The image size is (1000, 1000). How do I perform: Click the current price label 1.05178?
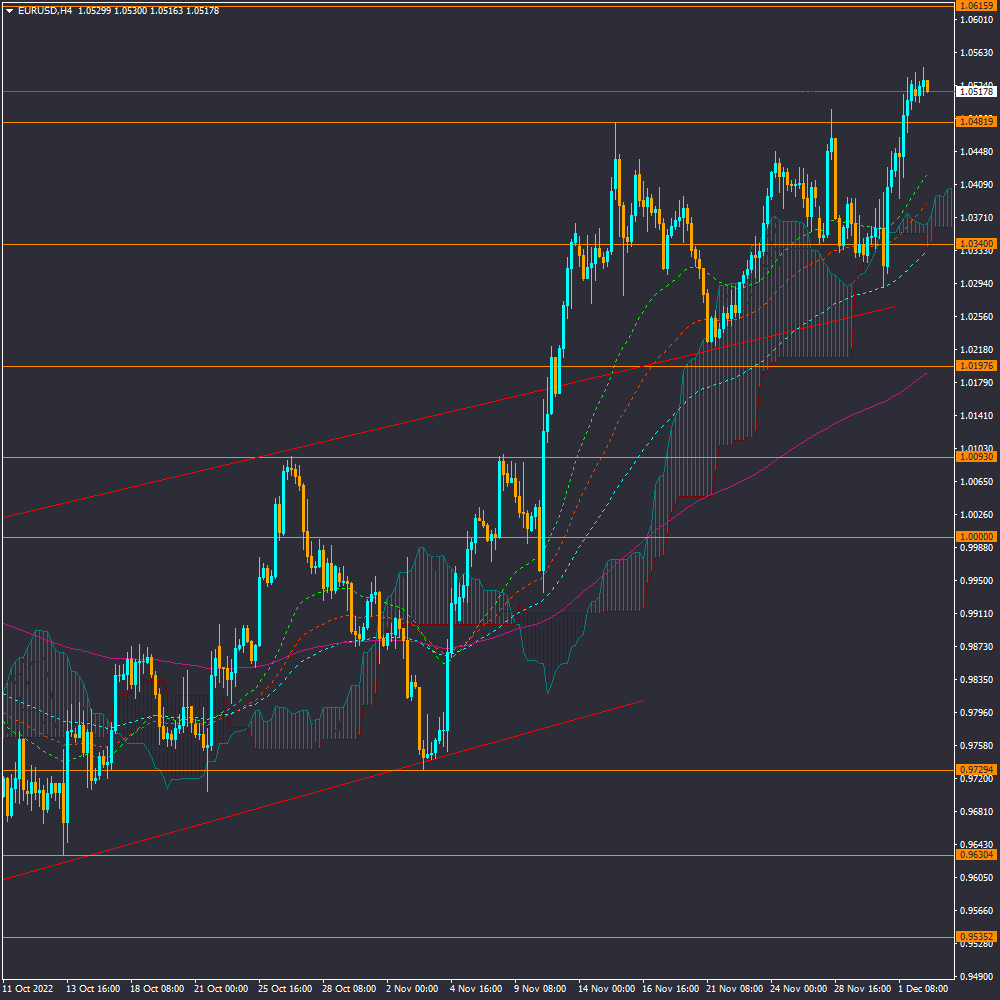975,92
